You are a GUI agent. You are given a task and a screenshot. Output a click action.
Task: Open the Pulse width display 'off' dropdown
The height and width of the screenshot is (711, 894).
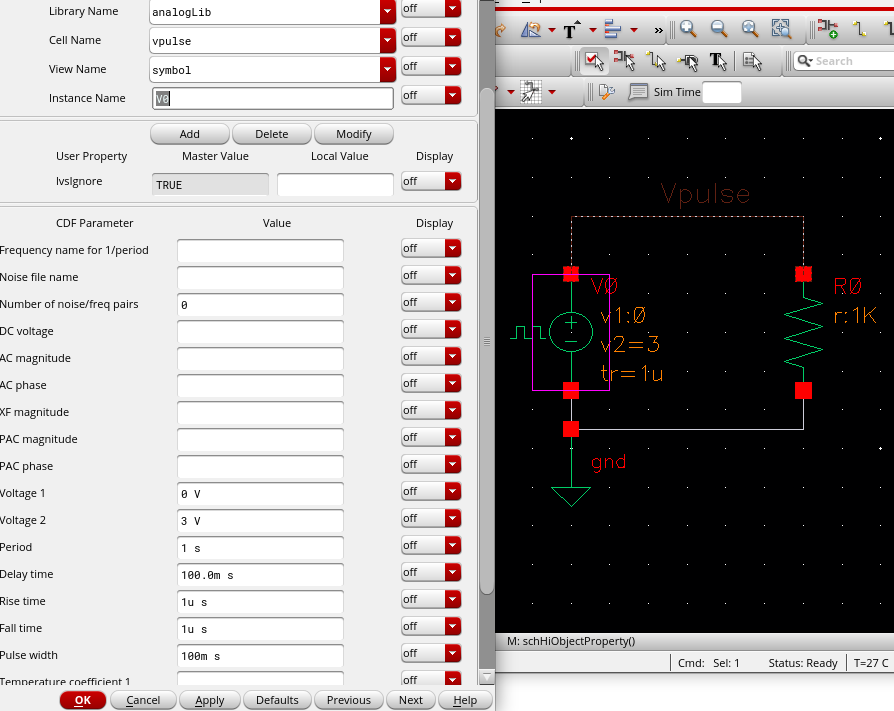pos(431,653)
